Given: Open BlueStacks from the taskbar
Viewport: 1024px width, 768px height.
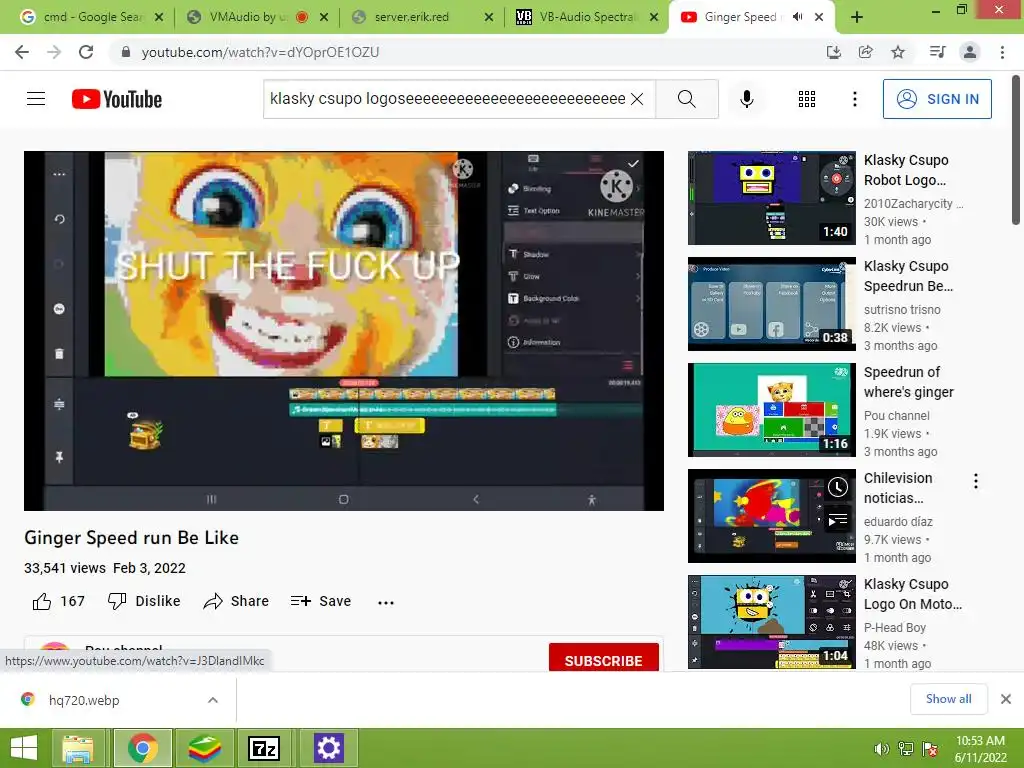Looking at the screenshot, I should point(205,748).
